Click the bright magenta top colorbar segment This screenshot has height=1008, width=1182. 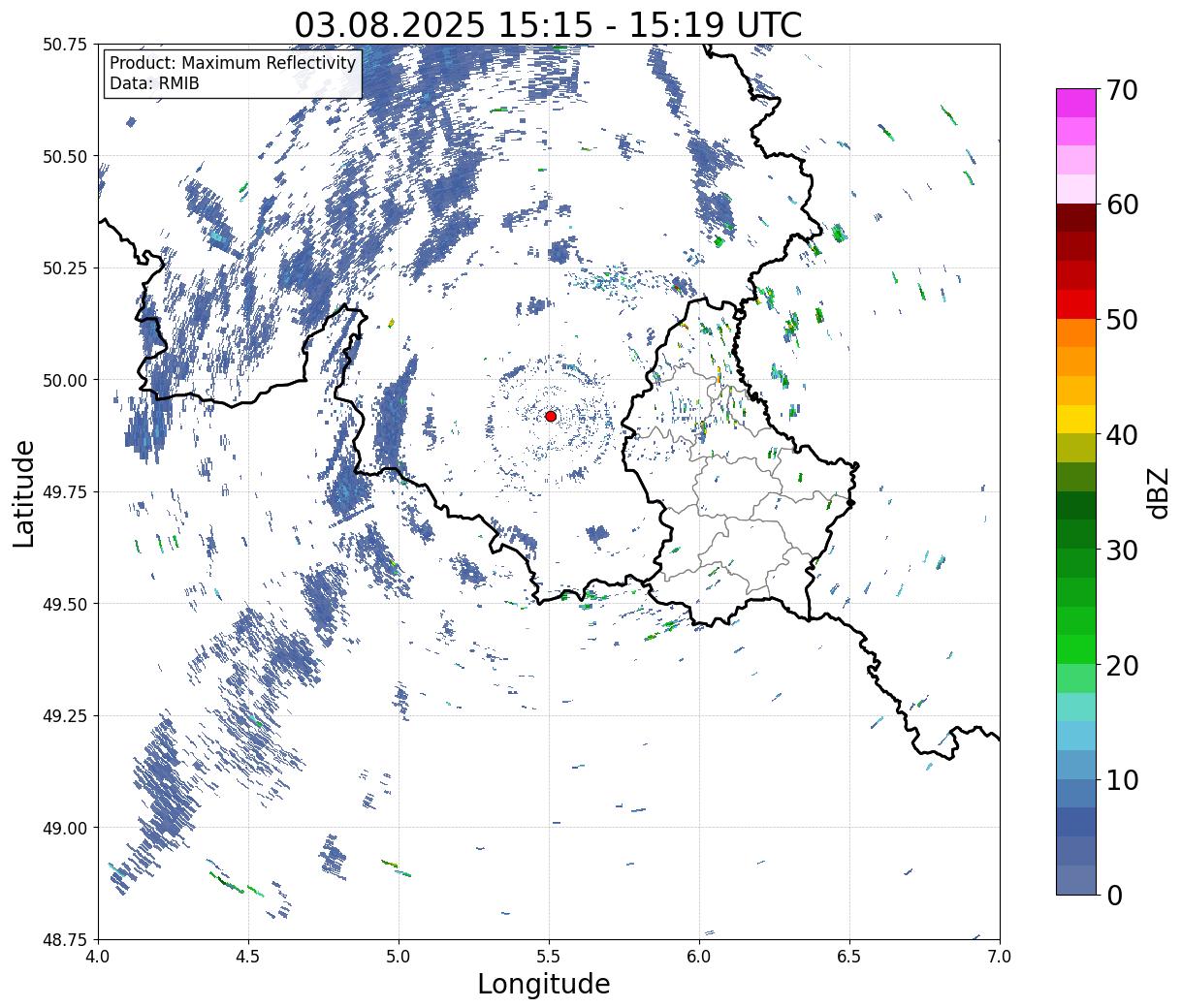coord(1076,103)
